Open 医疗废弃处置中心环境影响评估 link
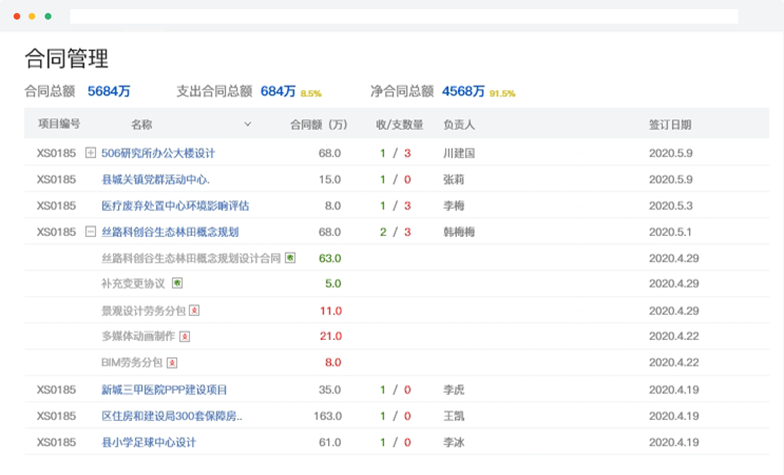The image size is (784, 475). 175,206
